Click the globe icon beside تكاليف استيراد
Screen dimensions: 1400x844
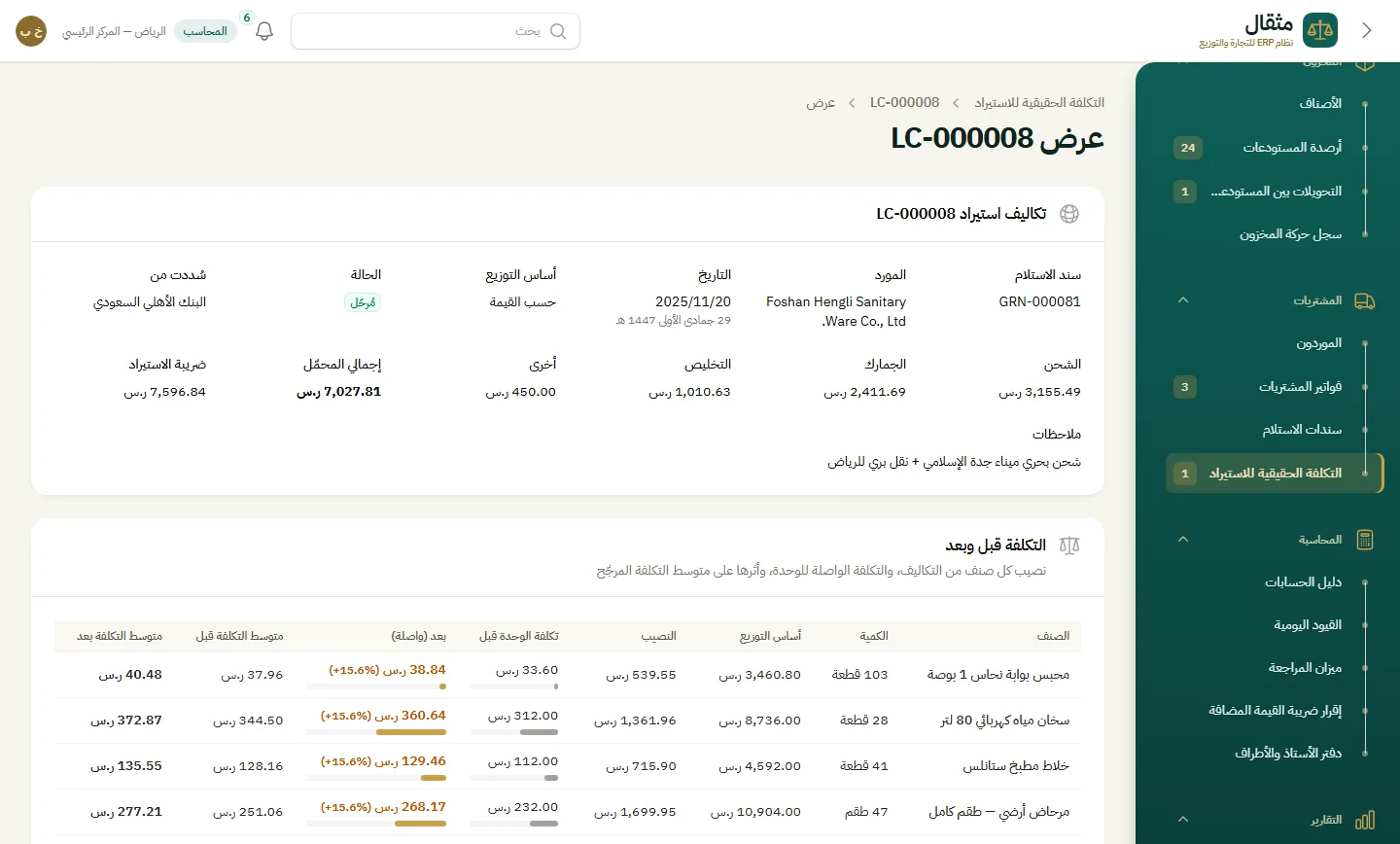point(1069,214)
